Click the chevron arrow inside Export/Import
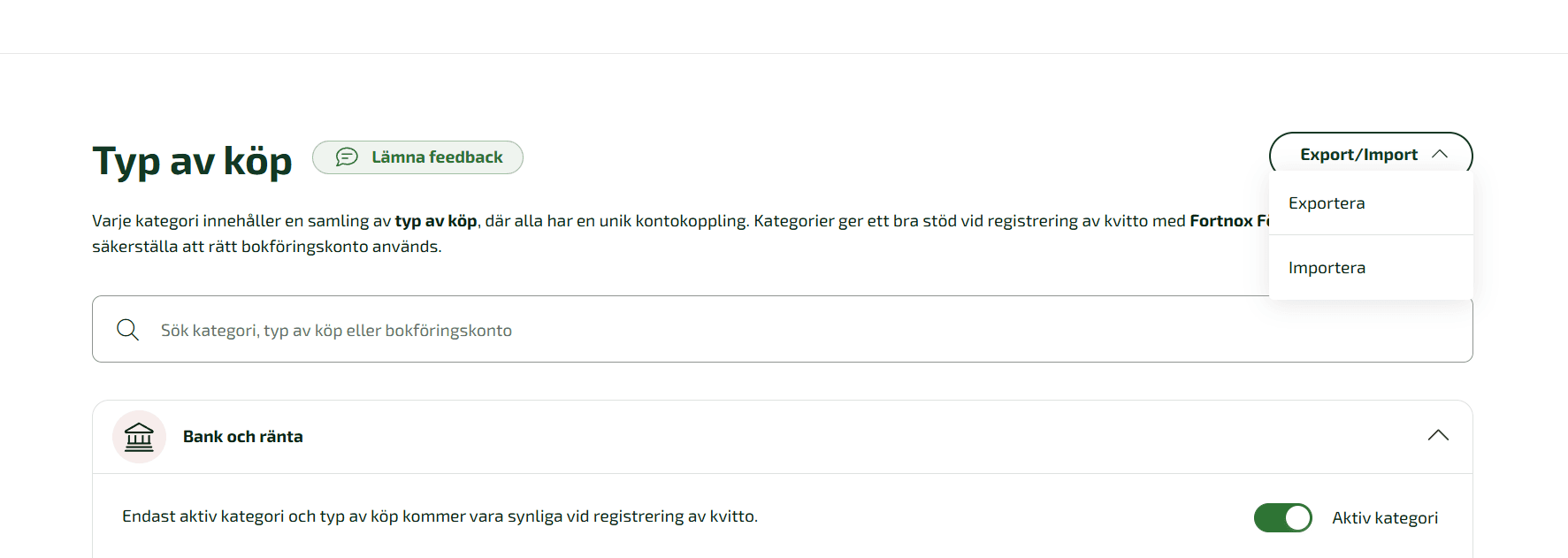Image resolution: width=1568 pixels, height=558 pixels. click(1440, 154)
